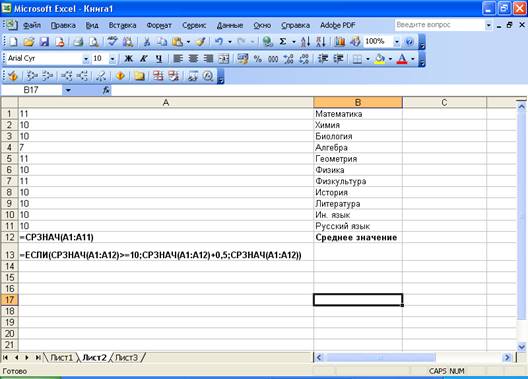The image size is (528, 379).
Task: Switch to the Лист3 sheet tab
Action: (x=127, y=357)
